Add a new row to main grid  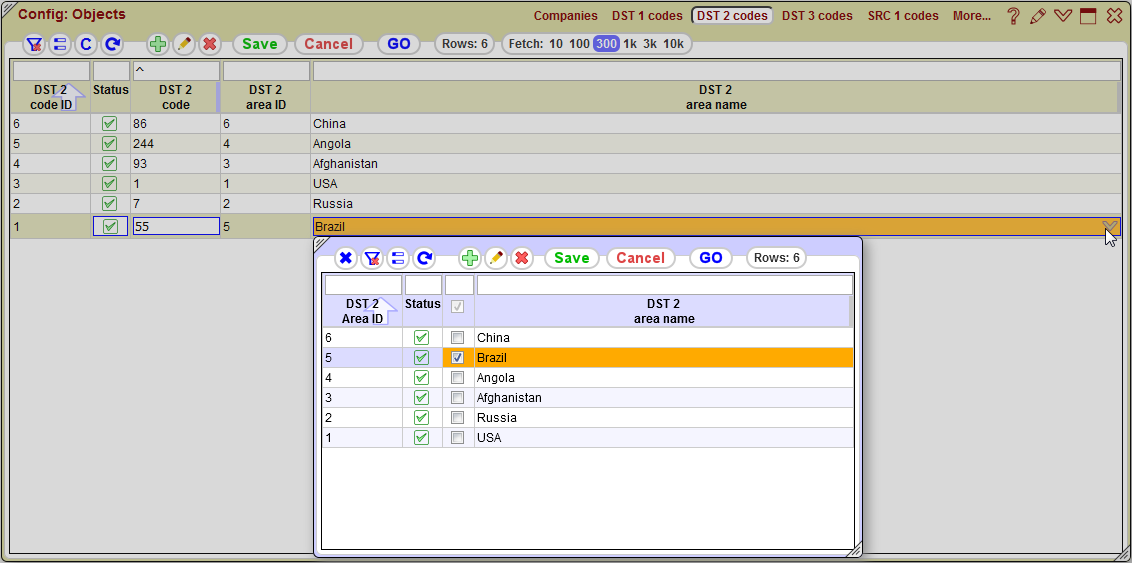157,44
